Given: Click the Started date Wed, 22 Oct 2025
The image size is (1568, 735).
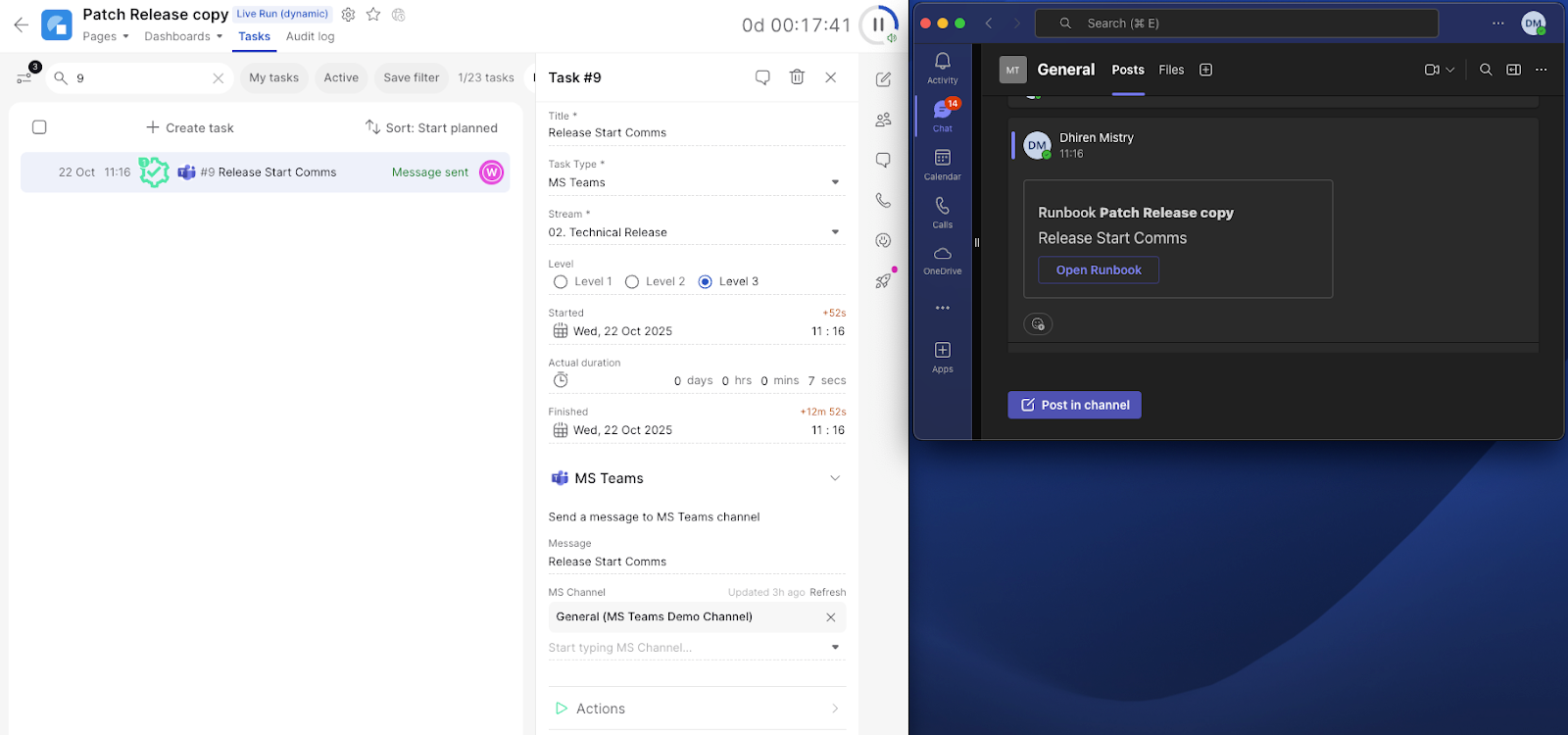Looking at the screenshot, I should pyautogui.click(x=623, y=331).
